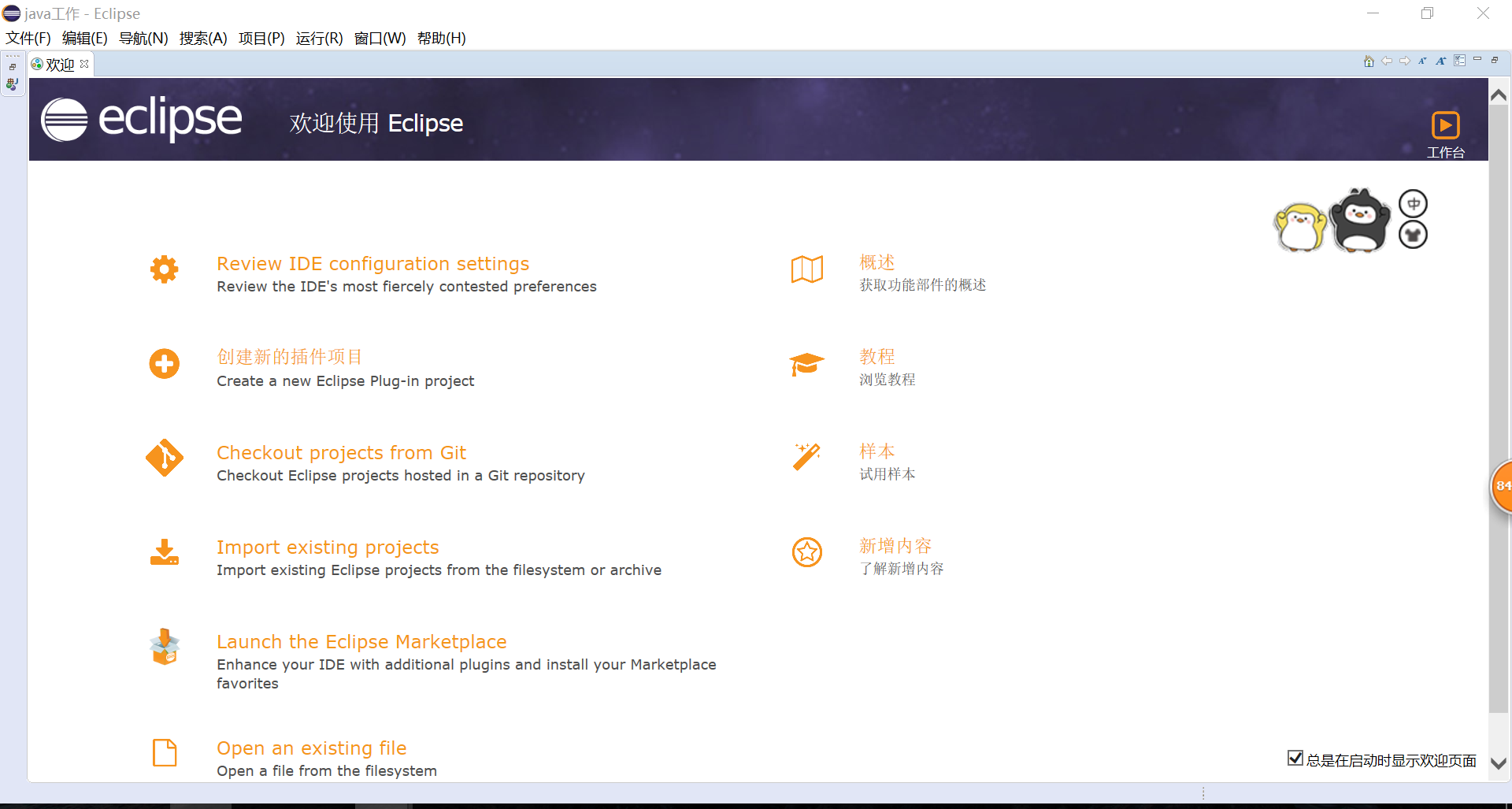Restore the minimized left sidebar stack
1512x809 pixels.
[x=13, y=67]
